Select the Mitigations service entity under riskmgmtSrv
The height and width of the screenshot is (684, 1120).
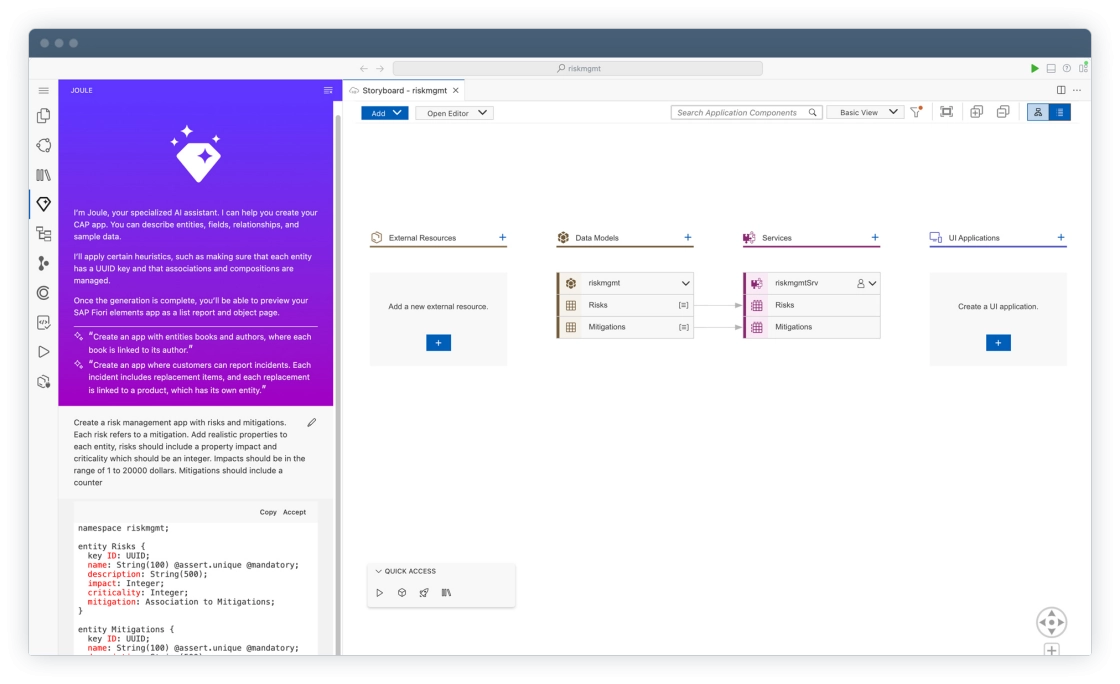[811, 327]
